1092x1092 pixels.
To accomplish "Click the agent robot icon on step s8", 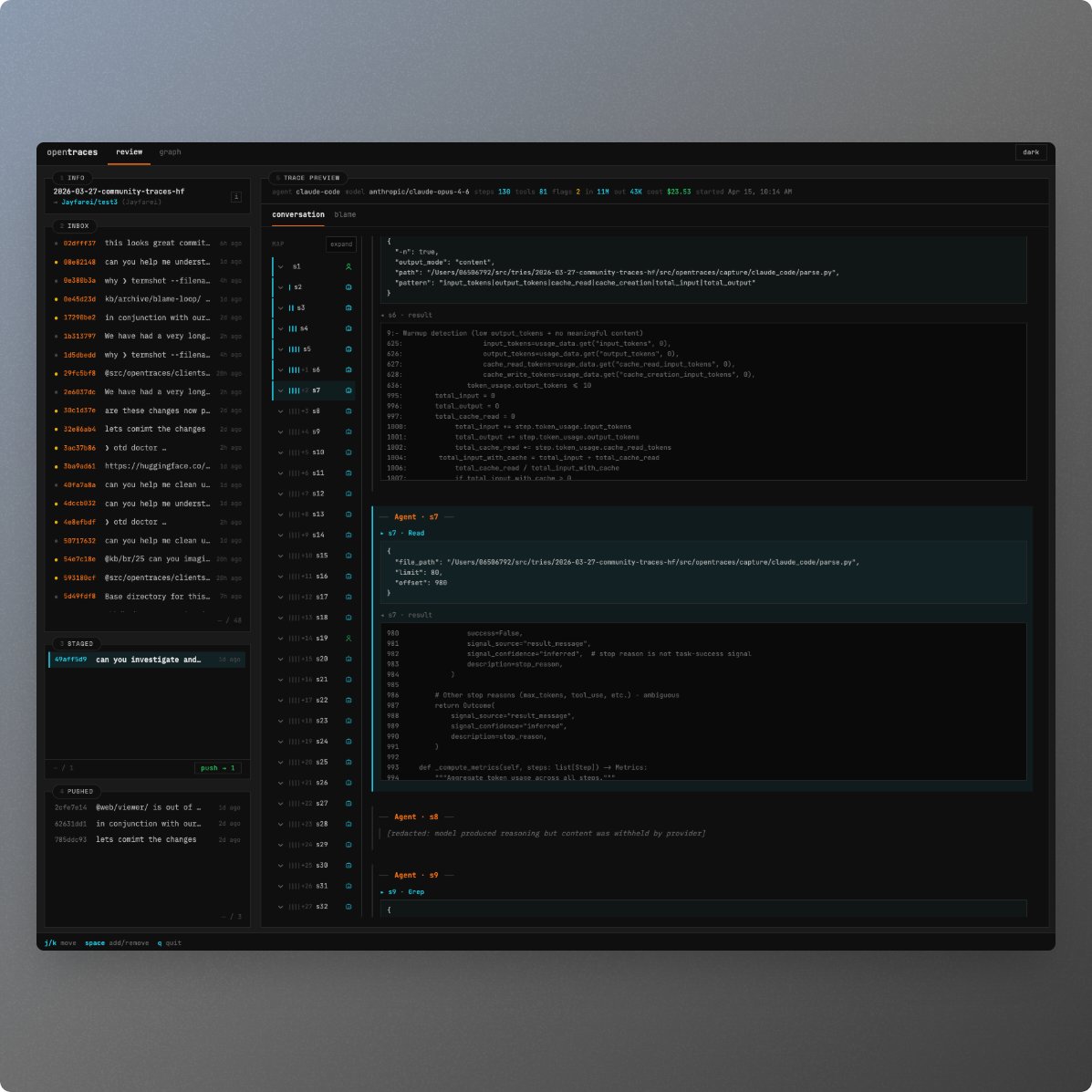I will [348, 411].
